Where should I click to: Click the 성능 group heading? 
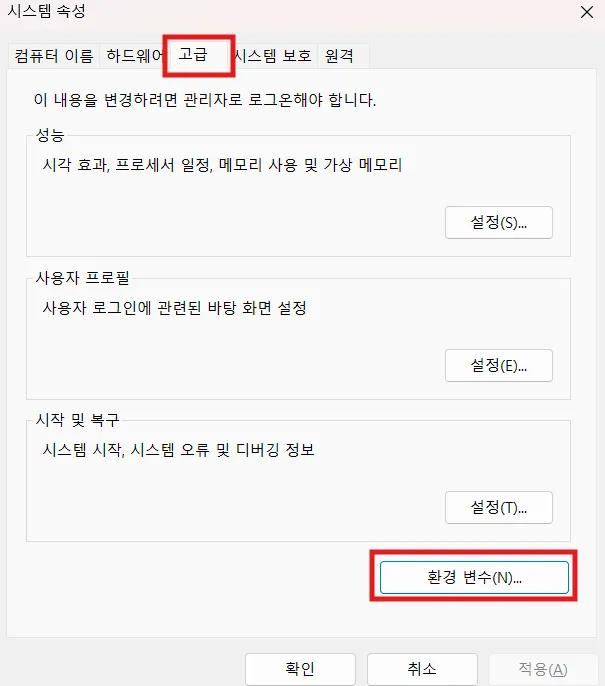tap(50, 135)
